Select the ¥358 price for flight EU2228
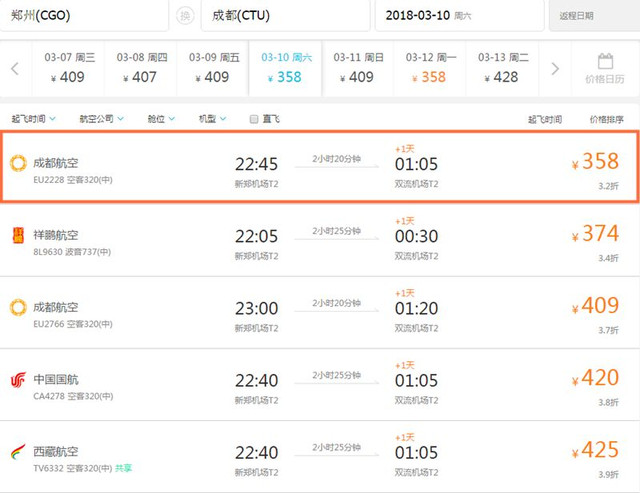The height and width of the screenshot is (493, 640). coord(596,161)
